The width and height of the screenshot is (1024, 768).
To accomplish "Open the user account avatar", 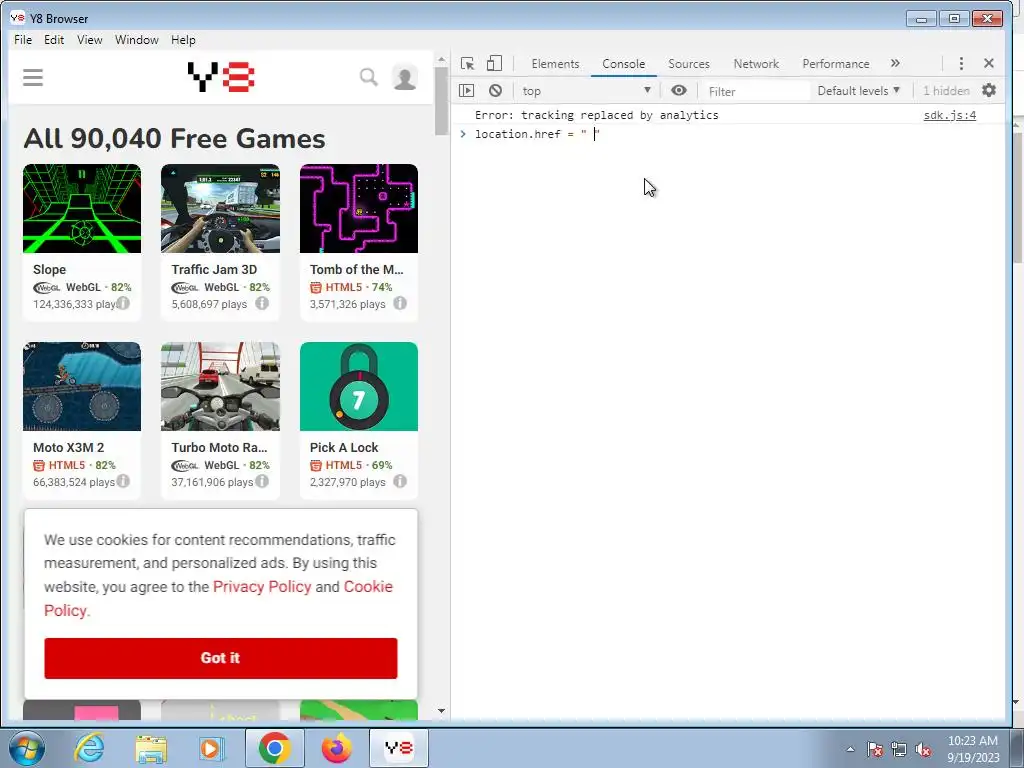I will [405, 78].
